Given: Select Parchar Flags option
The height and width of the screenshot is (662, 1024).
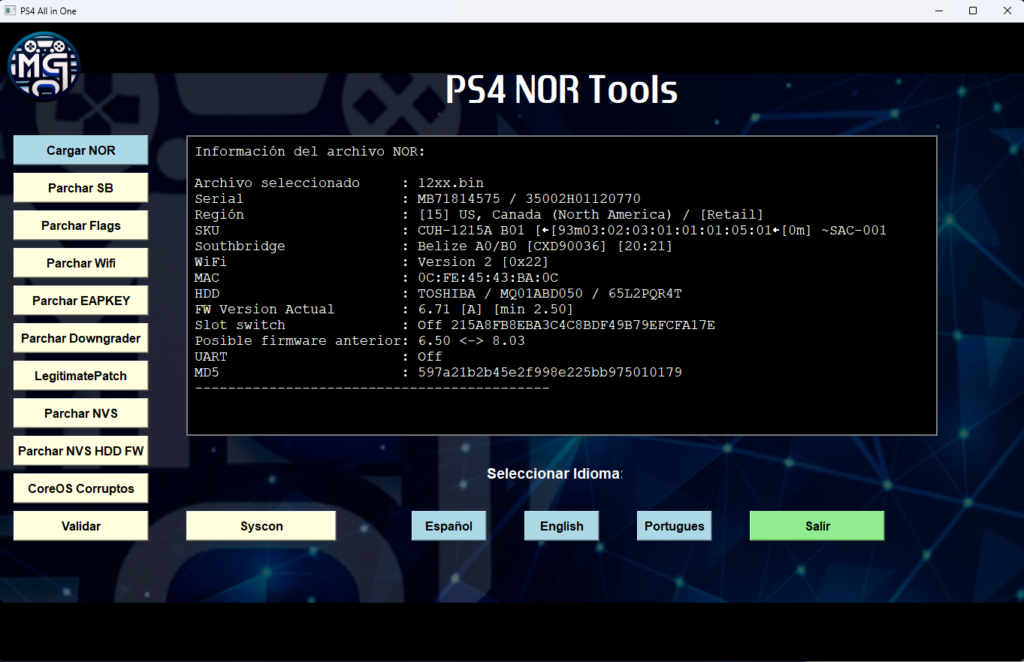Looking at the screenshot, I should (x=80, y=225).
